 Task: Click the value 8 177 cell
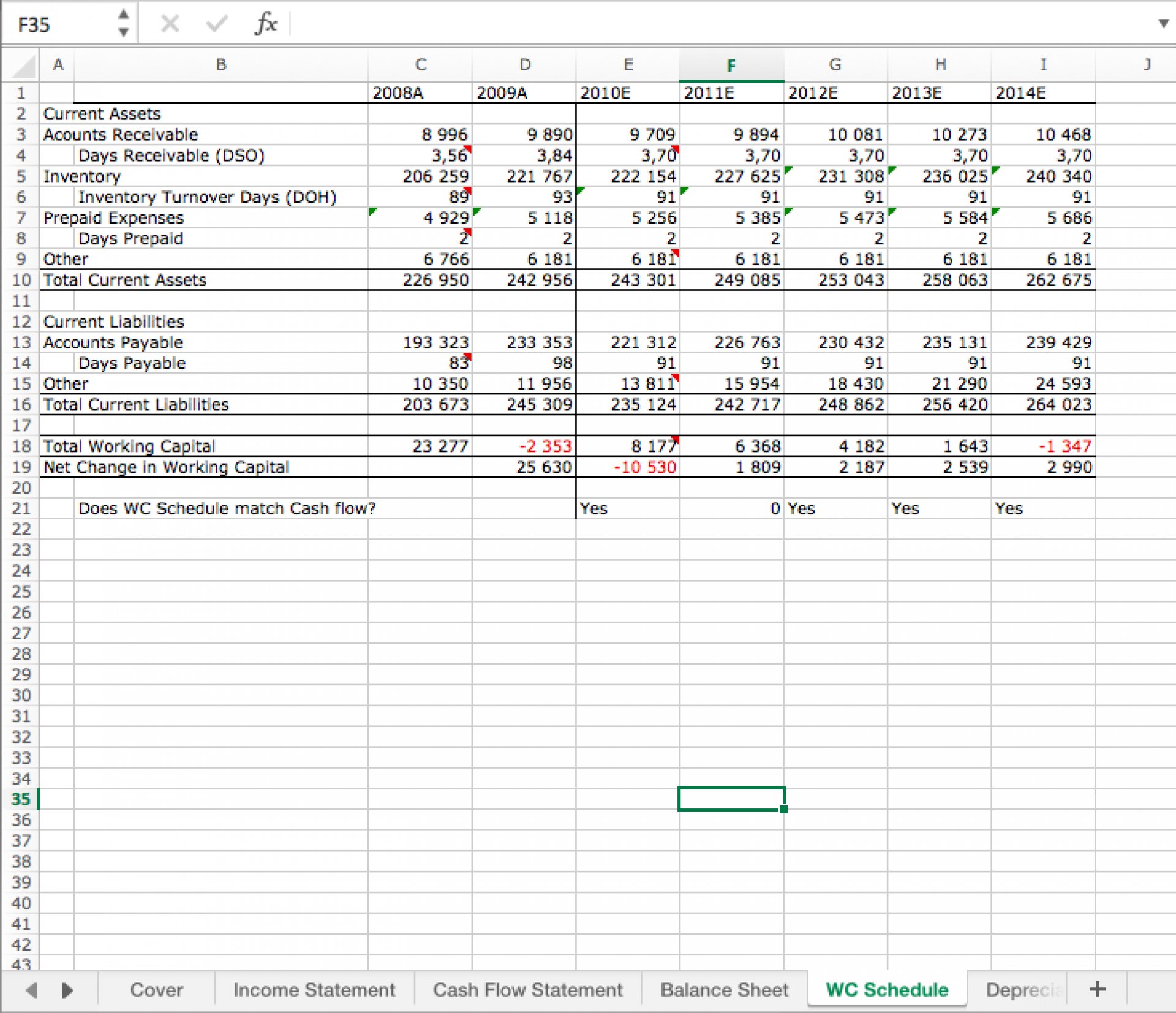(628, 446)
